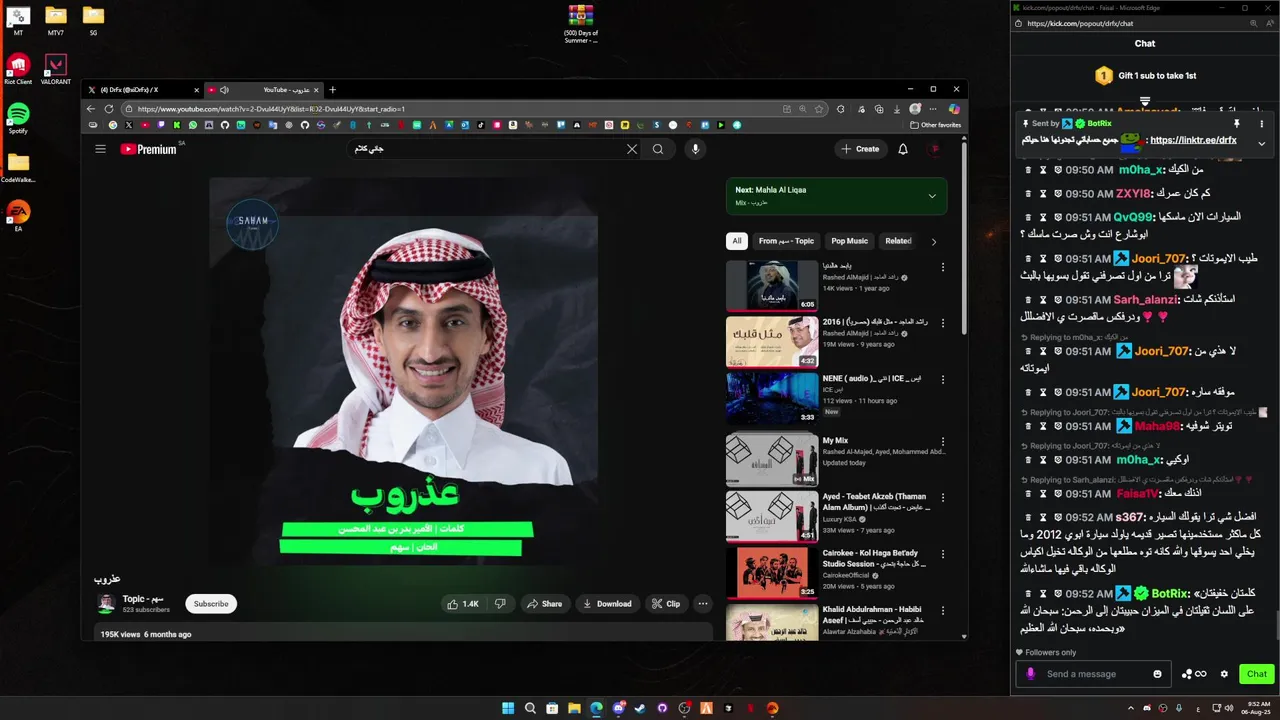Open the pinned message's three-dot options
This screenshot has width=1280, height=720.
[x=1262, y=124]
